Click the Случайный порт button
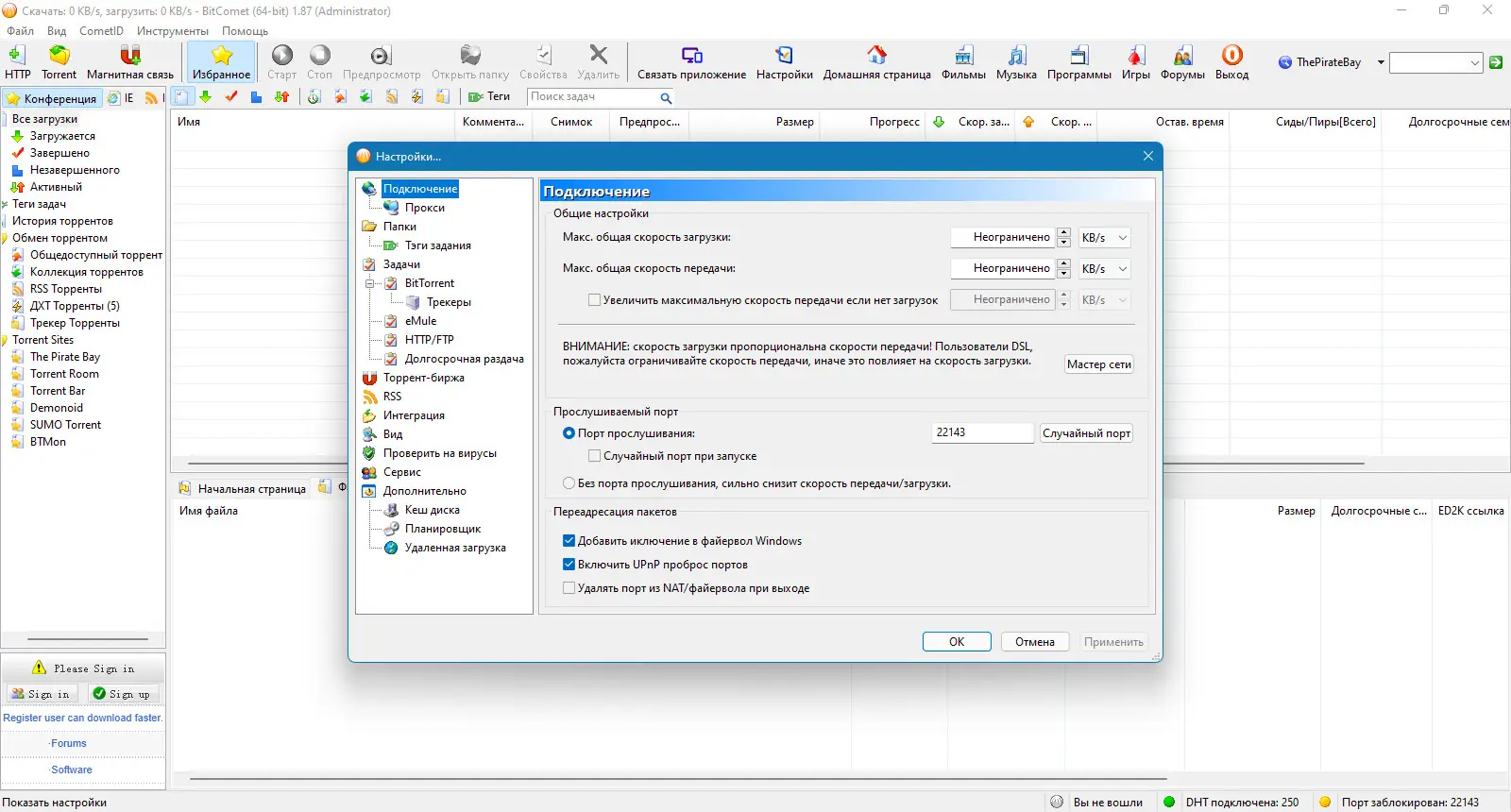Image resolution: width=1511 pixels, height=812 pixels. 1086,433
